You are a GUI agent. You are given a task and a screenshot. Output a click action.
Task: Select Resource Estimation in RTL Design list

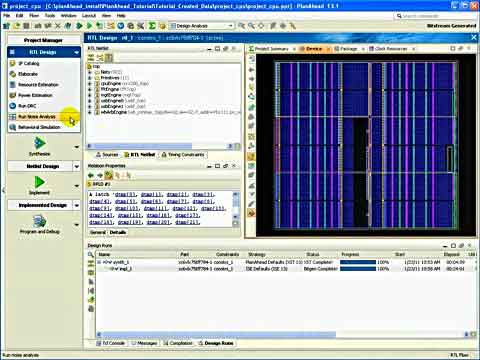[x=38, y=84]
